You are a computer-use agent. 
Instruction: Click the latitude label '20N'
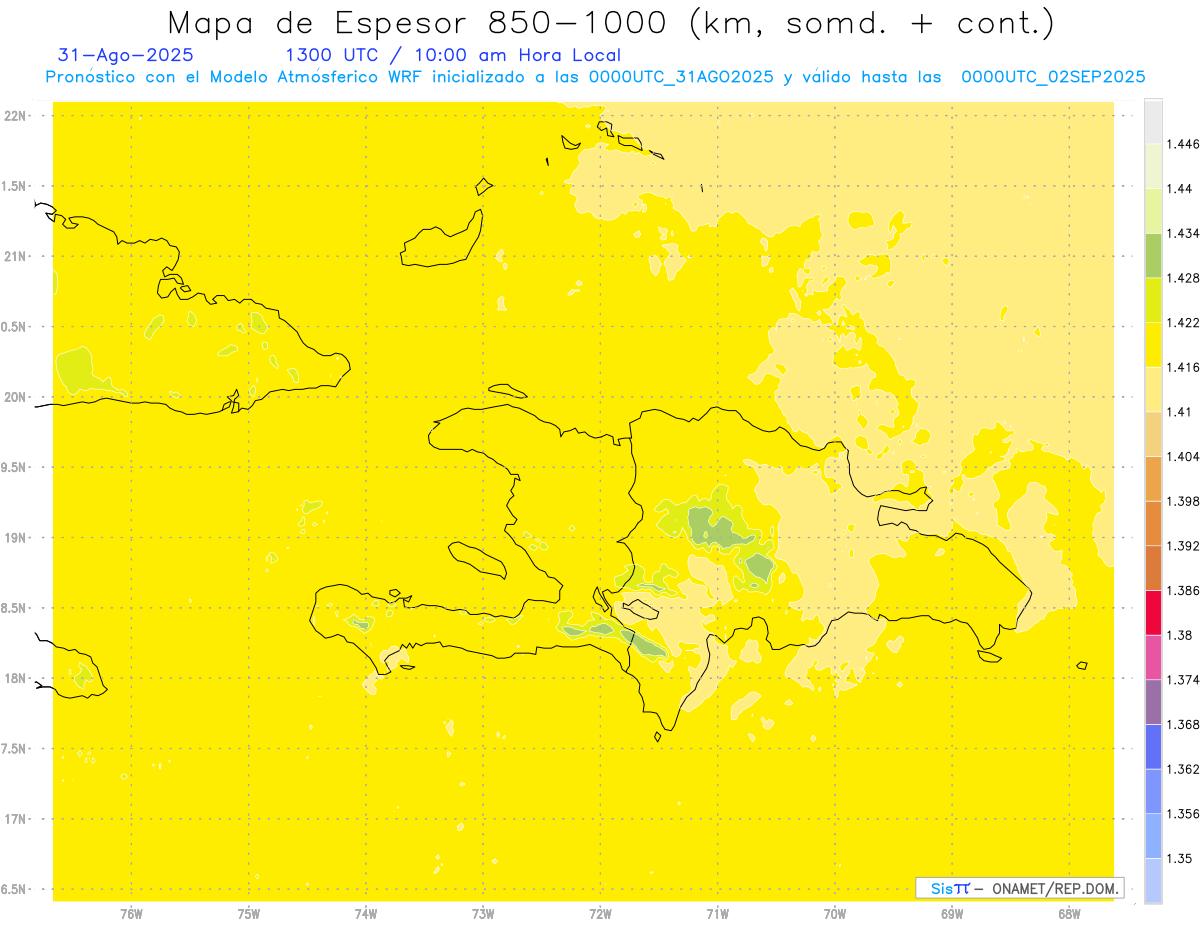point(17,397)
